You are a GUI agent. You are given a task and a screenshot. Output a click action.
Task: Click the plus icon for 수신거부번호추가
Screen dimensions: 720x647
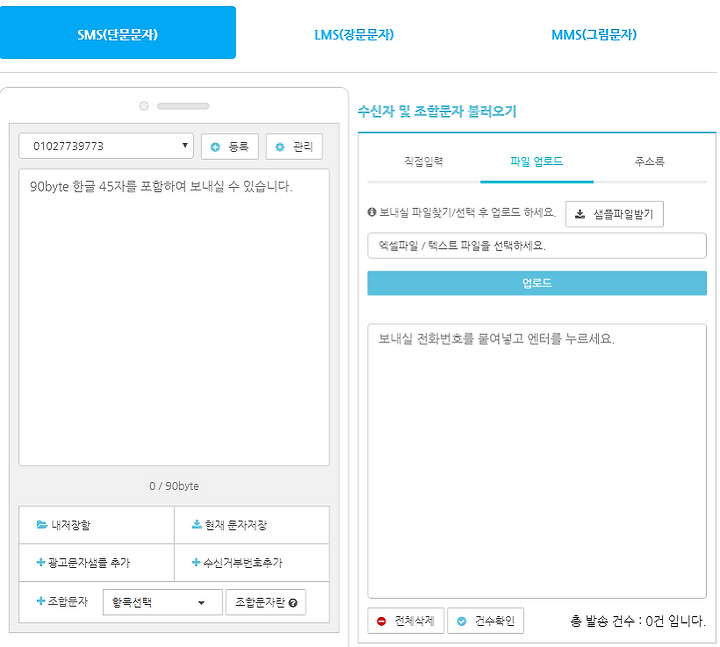[x=196, y=562]
